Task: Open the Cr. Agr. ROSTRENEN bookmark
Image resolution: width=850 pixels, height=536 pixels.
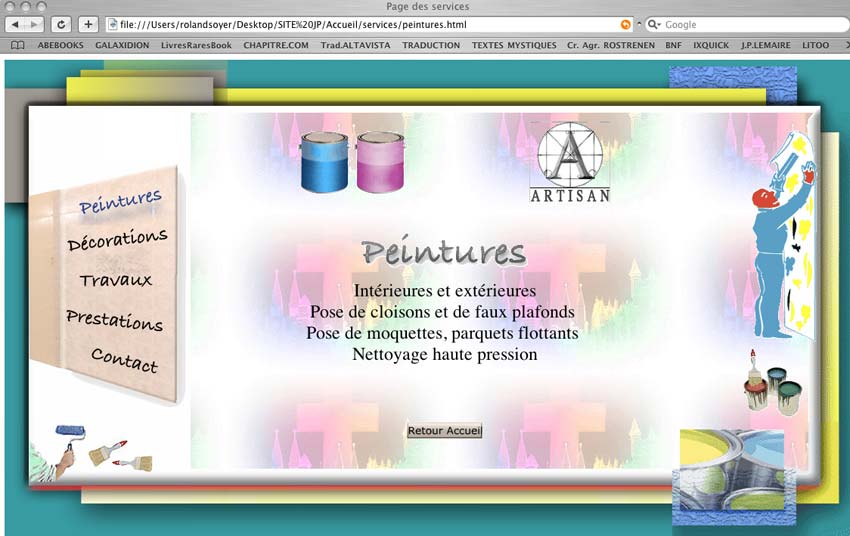Action: pyautogui.click(x=611, y=46)
